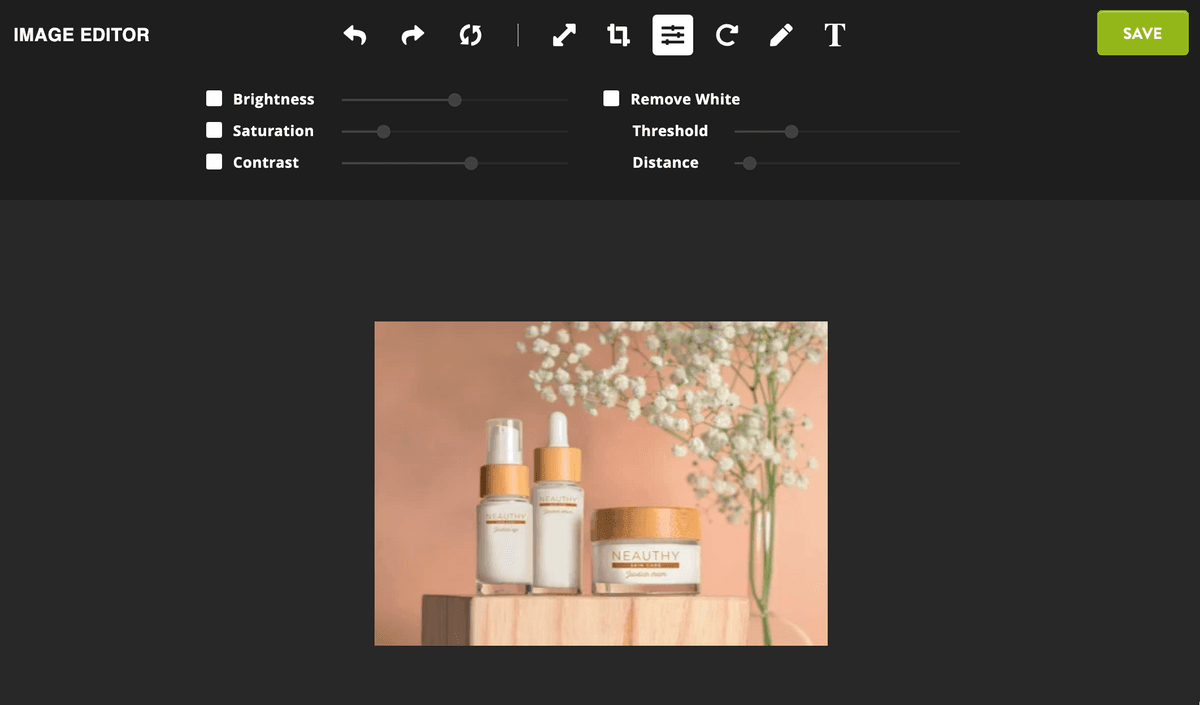Select the resize diagonal arrow tool
Screen dimensions: 1200x705
click(x=564, y=36)
